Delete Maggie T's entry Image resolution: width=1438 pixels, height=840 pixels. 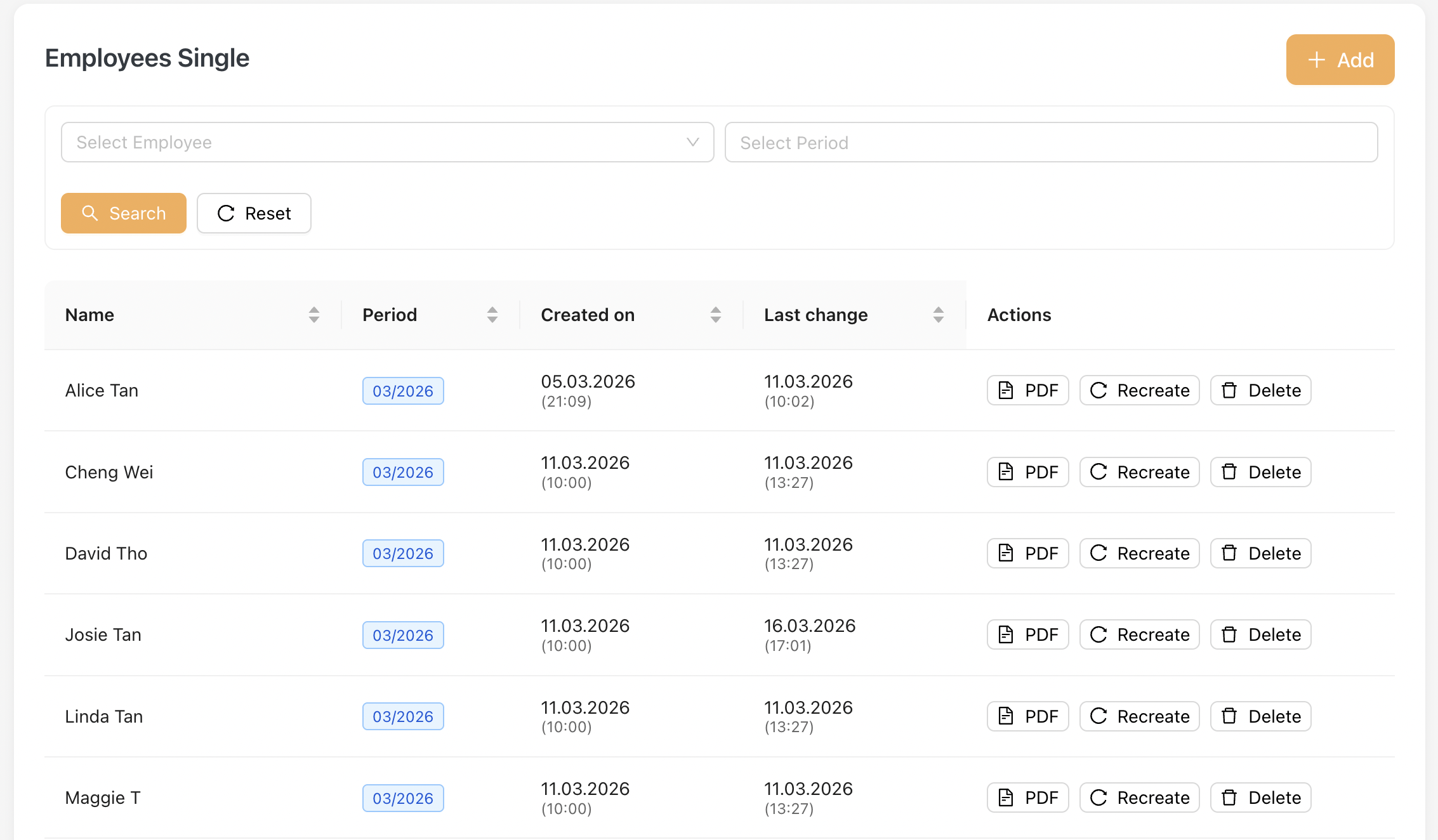point(1260,797)
